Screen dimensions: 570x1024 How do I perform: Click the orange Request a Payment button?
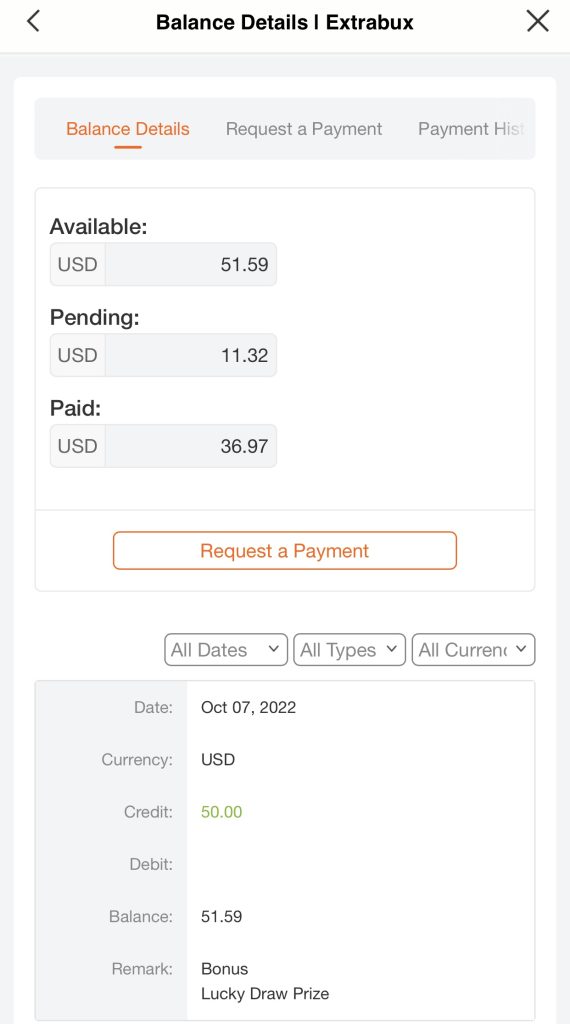[285, 551]
